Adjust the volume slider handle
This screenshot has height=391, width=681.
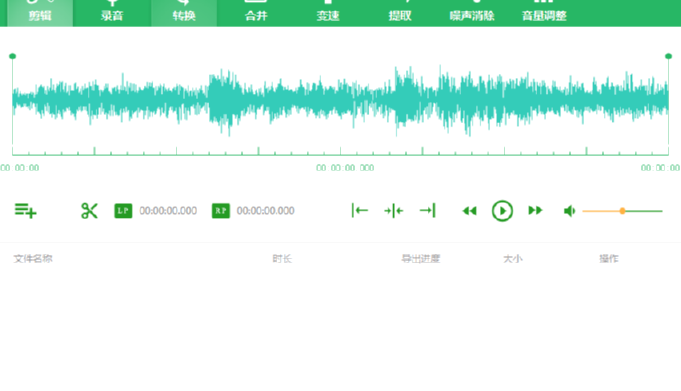[x=622, y=211]
